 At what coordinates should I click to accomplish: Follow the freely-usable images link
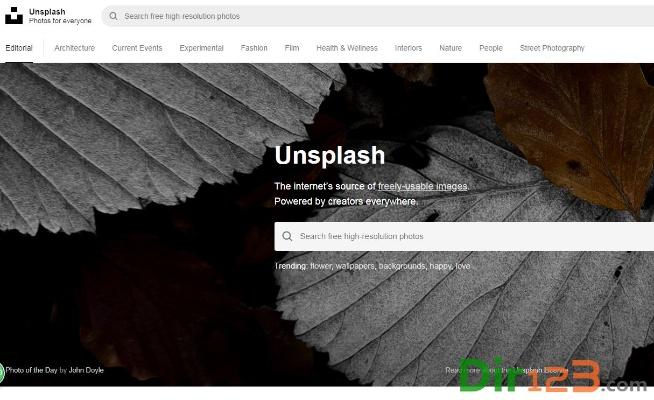click(423, 186)
